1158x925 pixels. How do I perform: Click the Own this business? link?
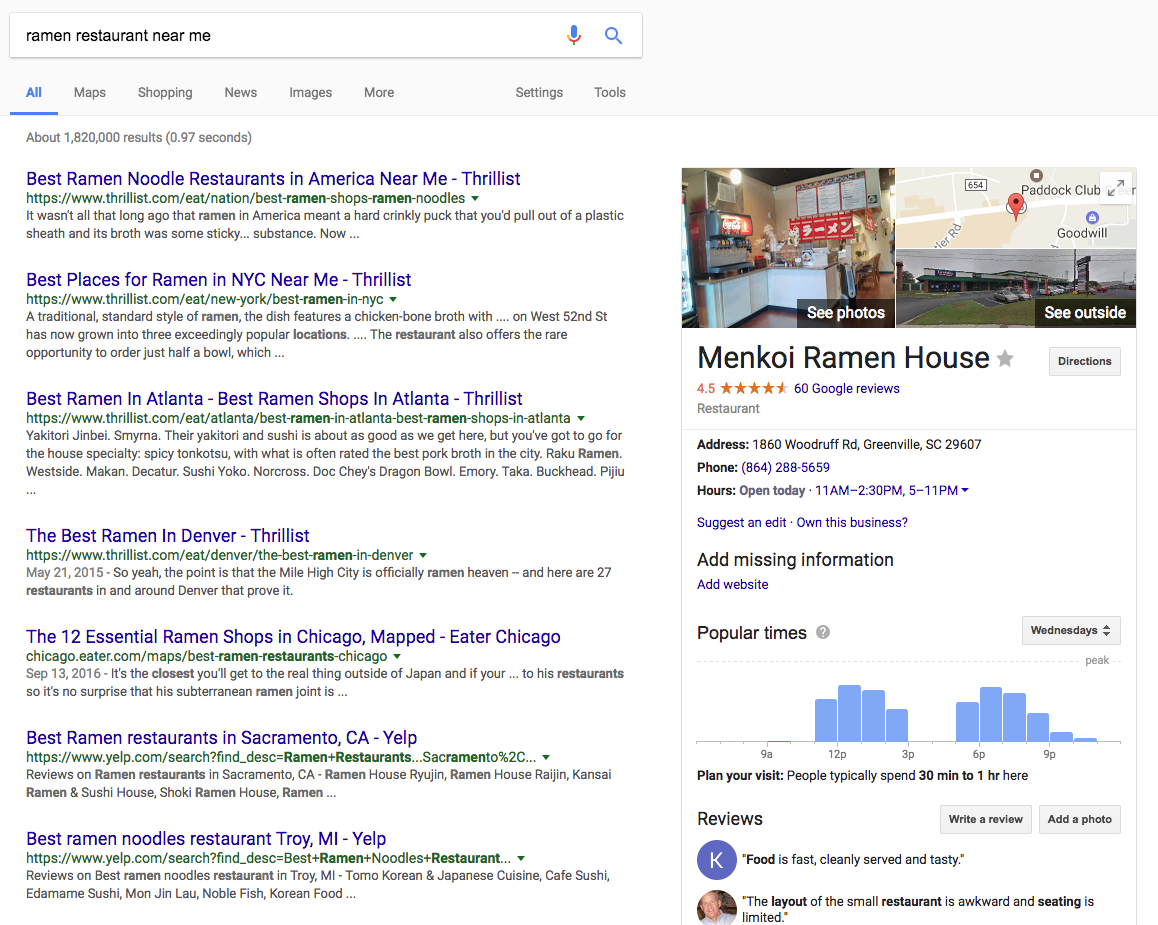tap(852, 523)
